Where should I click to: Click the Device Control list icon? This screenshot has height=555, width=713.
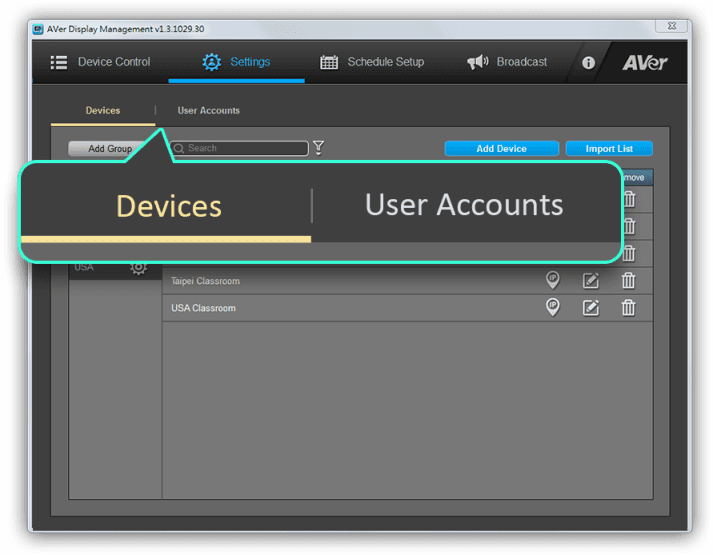(59, 62)
